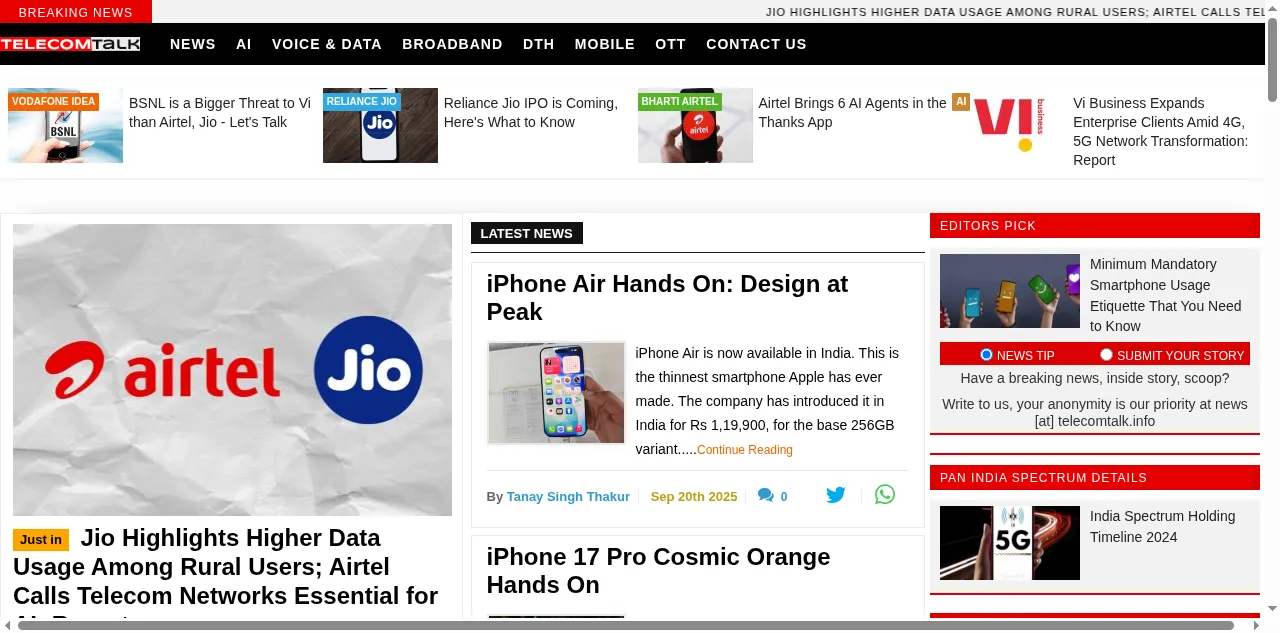Image resolution: width=1280 pixels, height=633 pixels.
Task: Click the scrollbar up arrow
Action: [x=1273, y=7]
